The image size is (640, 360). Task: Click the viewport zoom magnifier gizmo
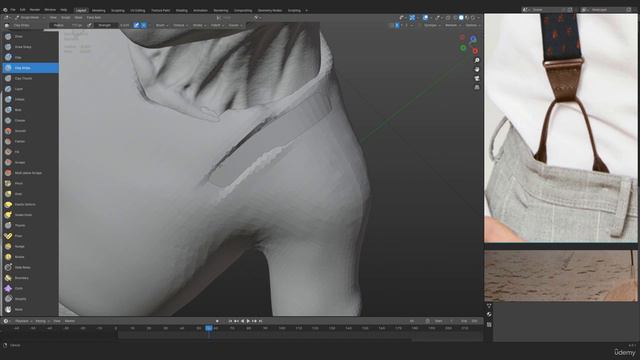coord(477,60)
